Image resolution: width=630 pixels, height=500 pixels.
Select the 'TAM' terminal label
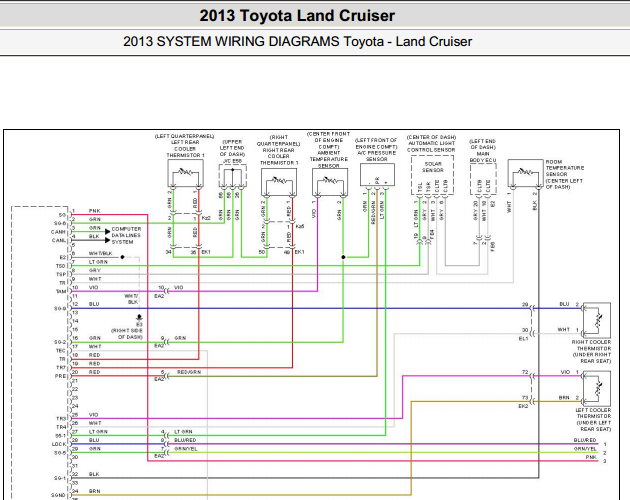coord(61,291)
